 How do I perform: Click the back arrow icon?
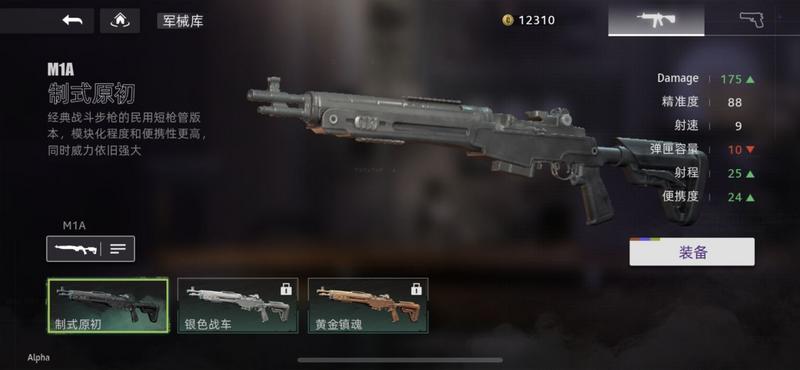(72, 20)
